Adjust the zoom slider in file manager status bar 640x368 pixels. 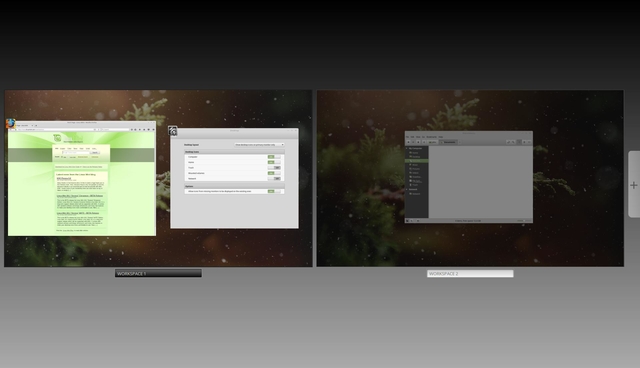[x=524, y=221]
